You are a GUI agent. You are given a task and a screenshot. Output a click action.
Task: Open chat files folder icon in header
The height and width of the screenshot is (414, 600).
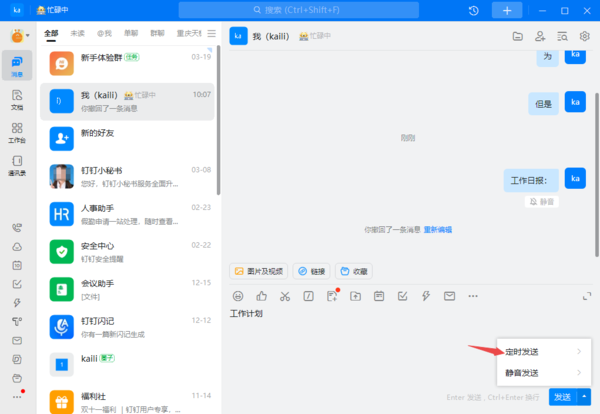[x=518, y=36]
